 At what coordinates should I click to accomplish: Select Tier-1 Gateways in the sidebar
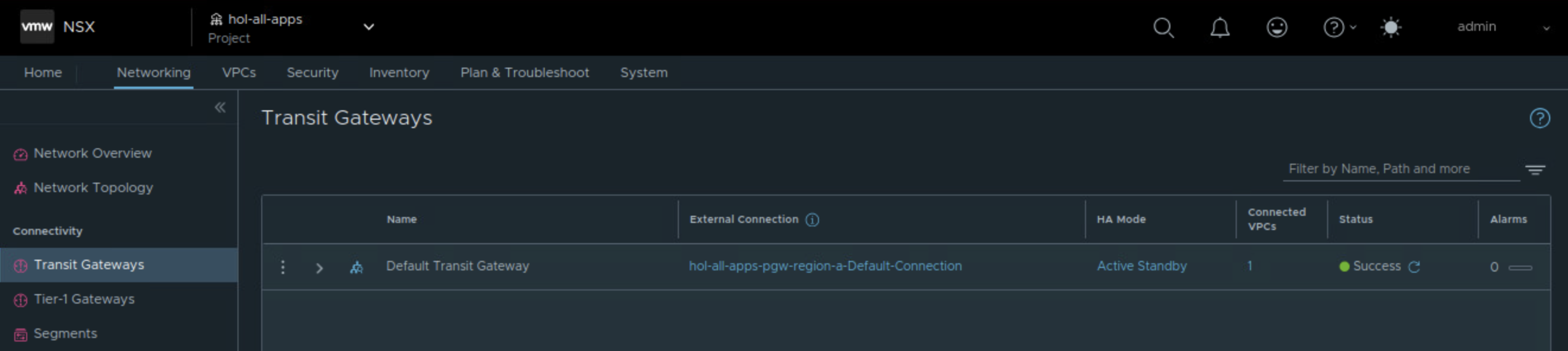[x=84, y=299]
